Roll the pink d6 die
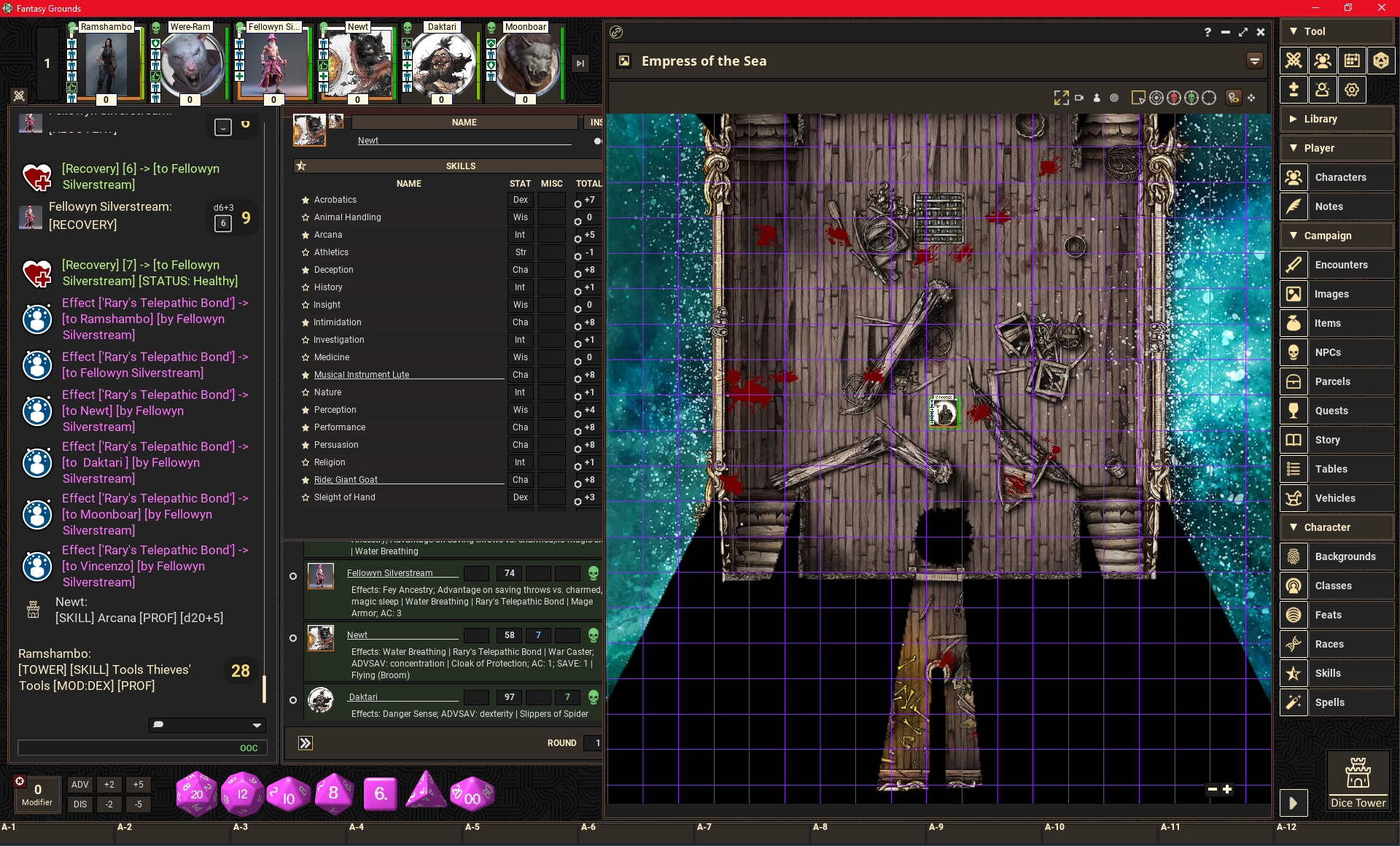The height and width of the screenshot is (846, 1400). (380, 794)
